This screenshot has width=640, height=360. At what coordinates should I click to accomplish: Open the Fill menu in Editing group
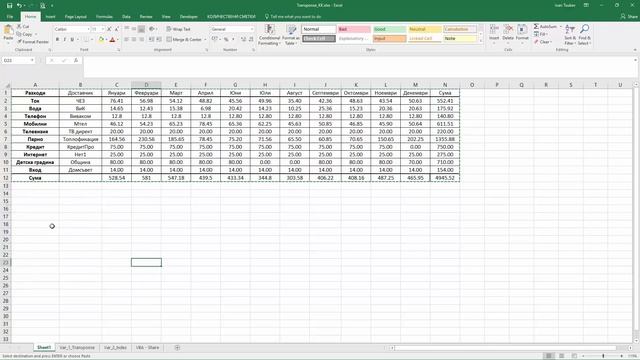click(541, 34)
